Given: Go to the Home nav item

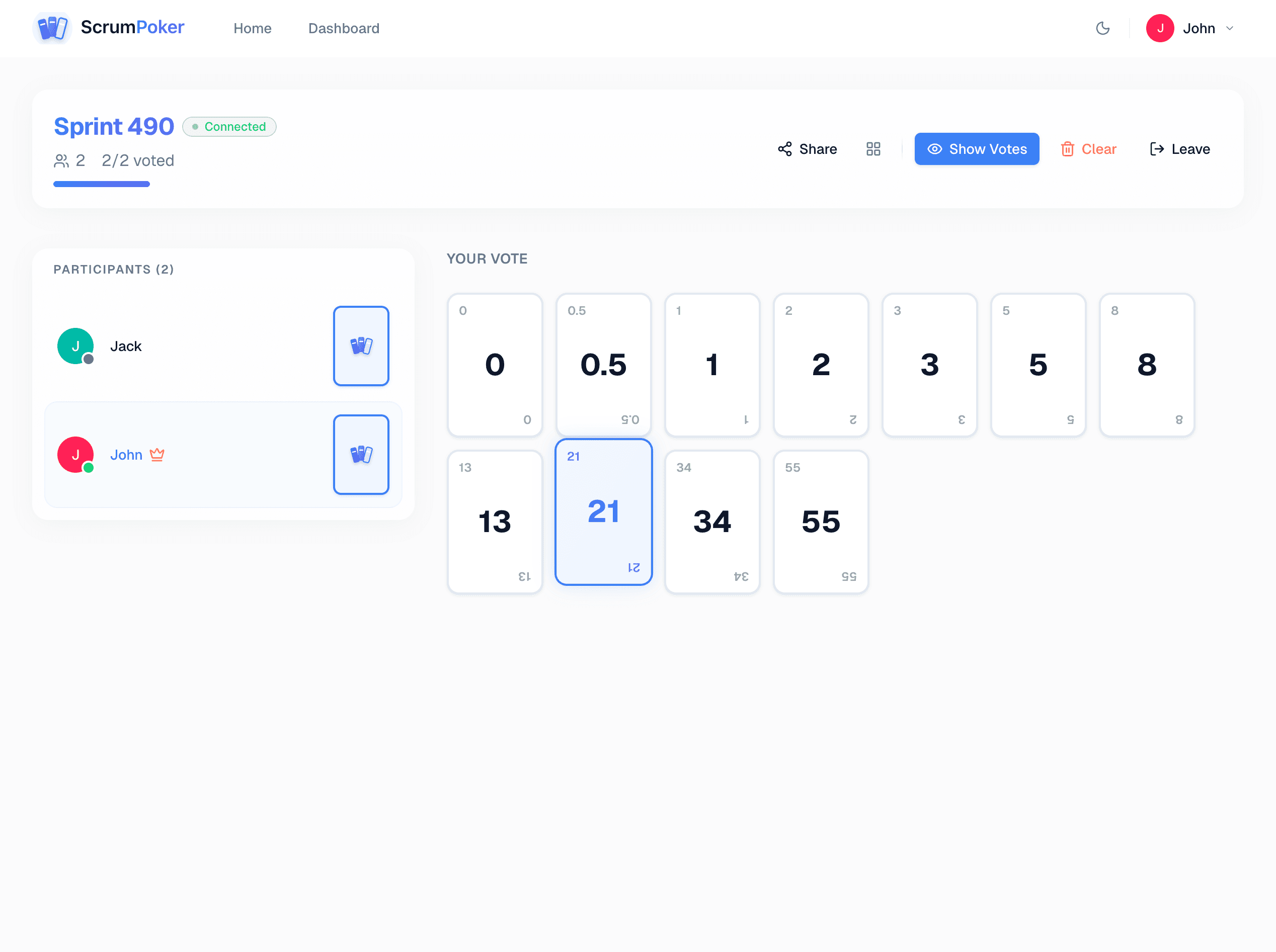Looking at the screenshot, I should click(x=252, y=28).
